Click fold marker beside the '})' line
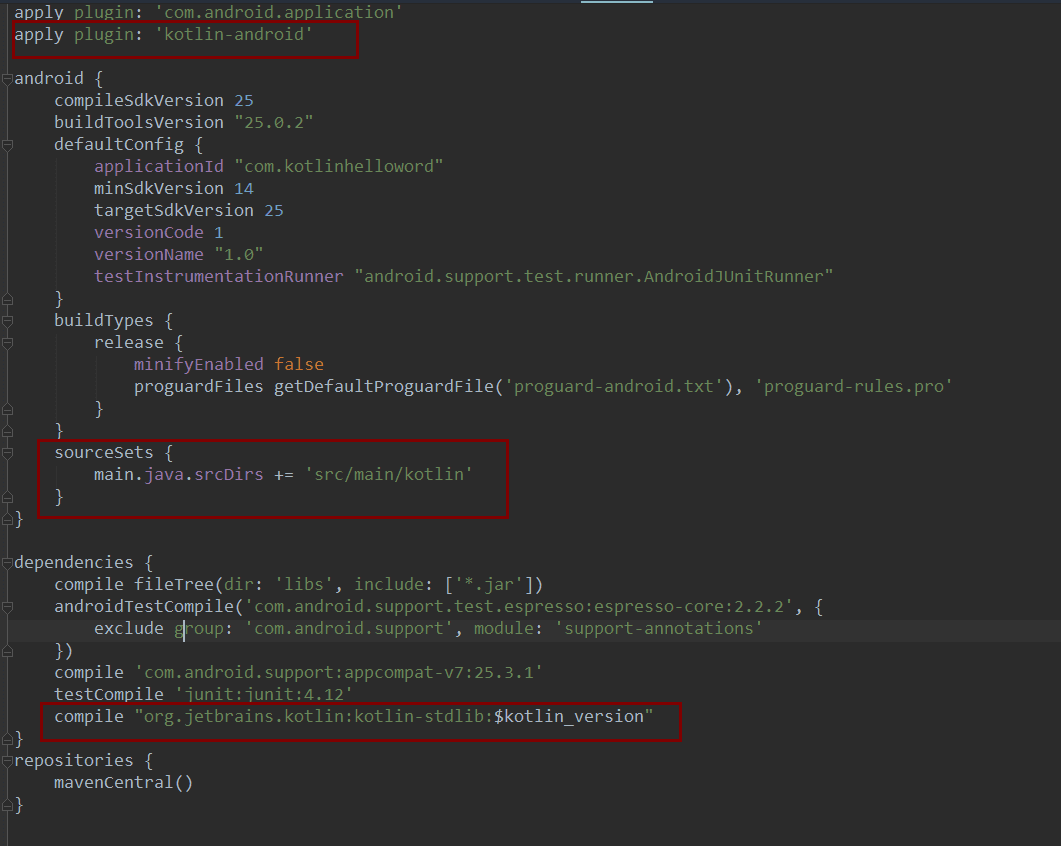The height and width of the screenshot is (846, 1061). tap(7, 651)
